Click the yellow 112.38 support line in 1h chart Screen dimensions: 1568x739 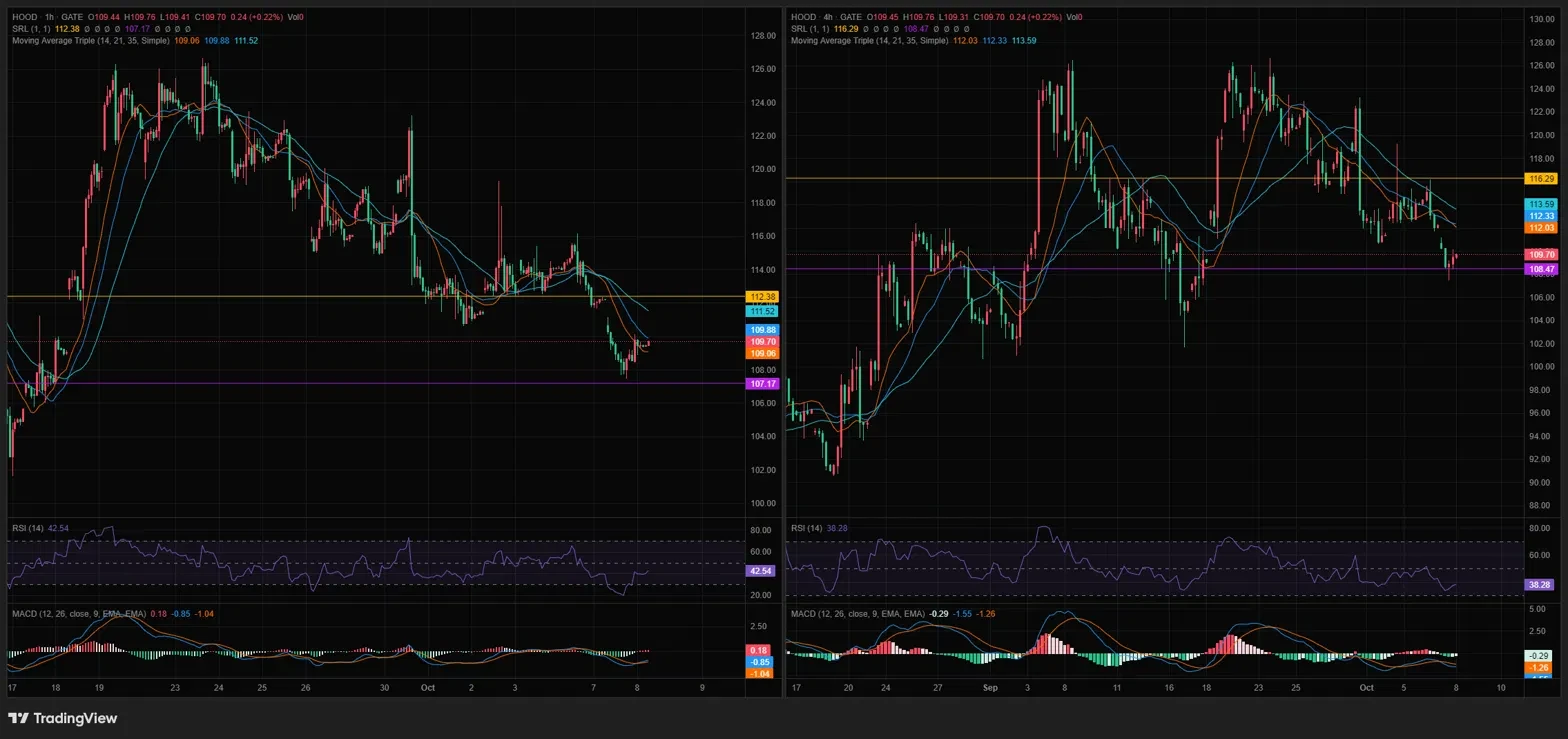tap(375, 297)
